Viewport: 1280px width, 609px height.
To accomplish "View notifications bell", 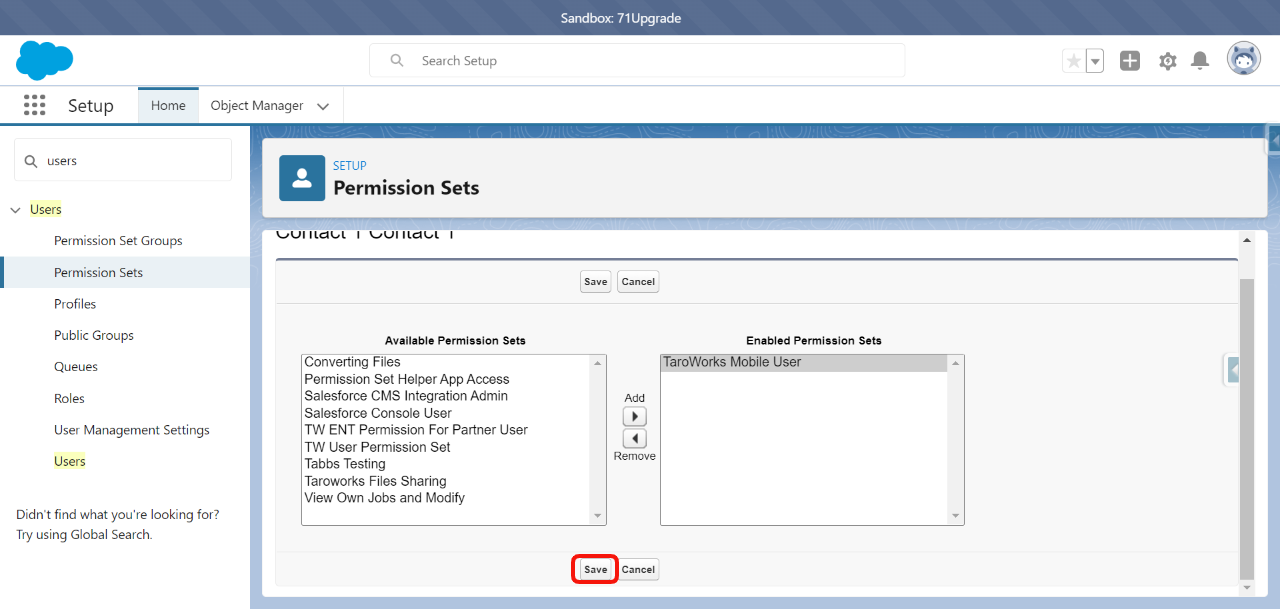I will (x=1200, y=61).
